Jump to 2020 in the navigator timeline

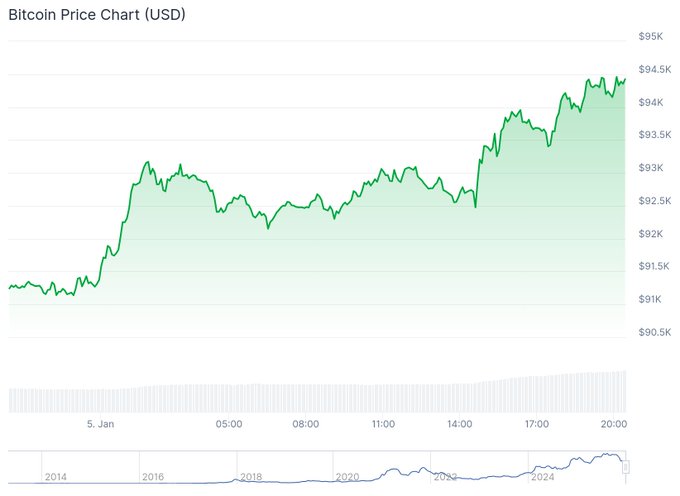(x=347, y=478)
